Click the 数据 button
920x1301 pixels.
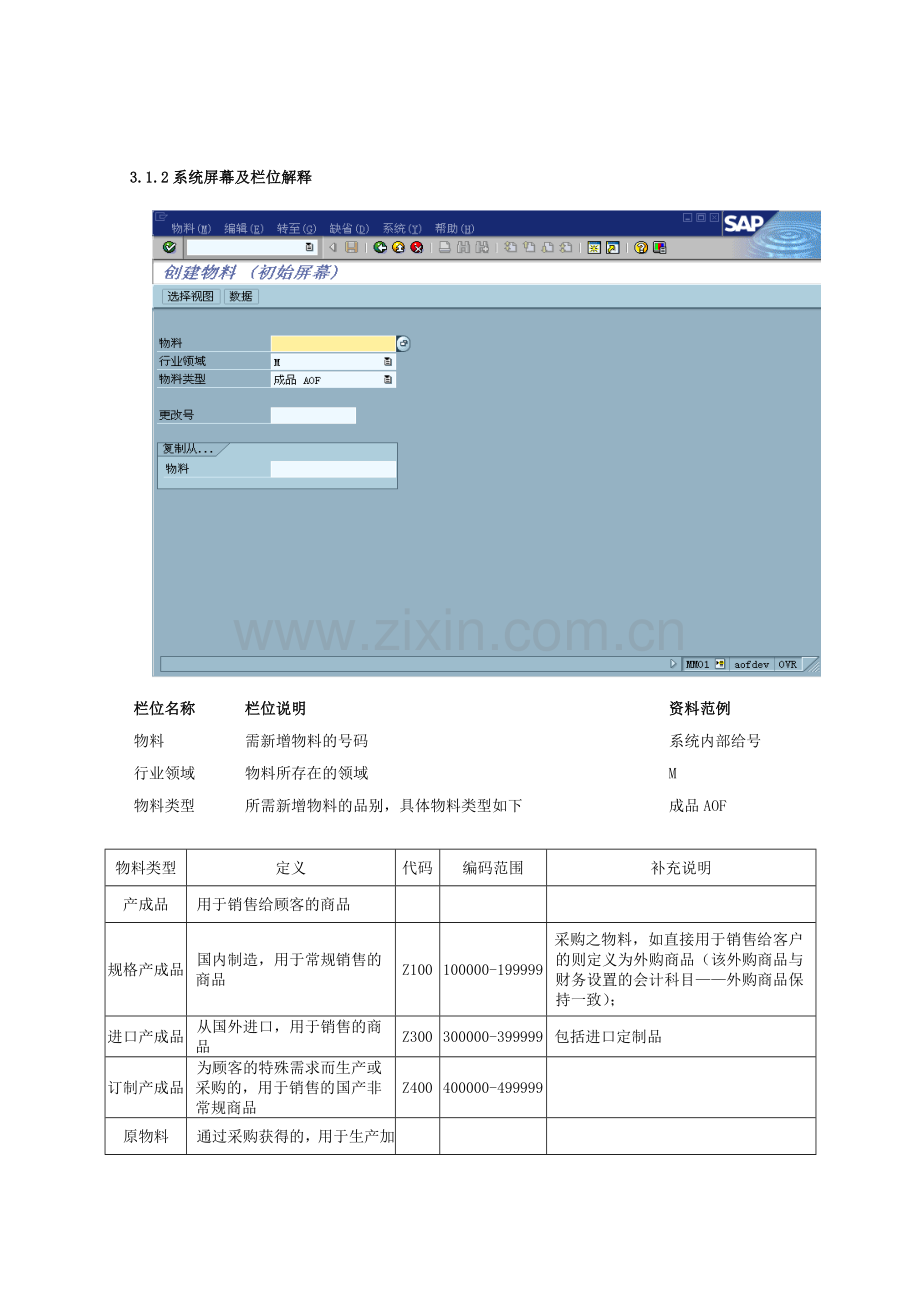(241, 296)
